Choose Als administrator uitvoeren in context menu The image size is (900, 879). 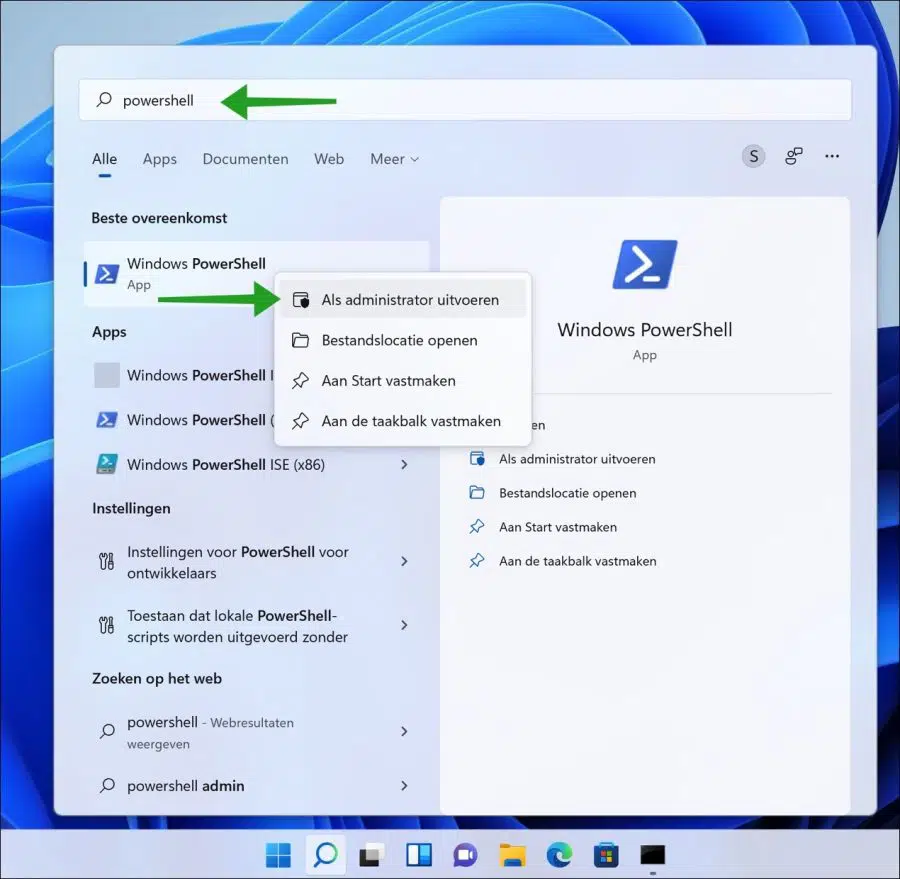(404, 300)
